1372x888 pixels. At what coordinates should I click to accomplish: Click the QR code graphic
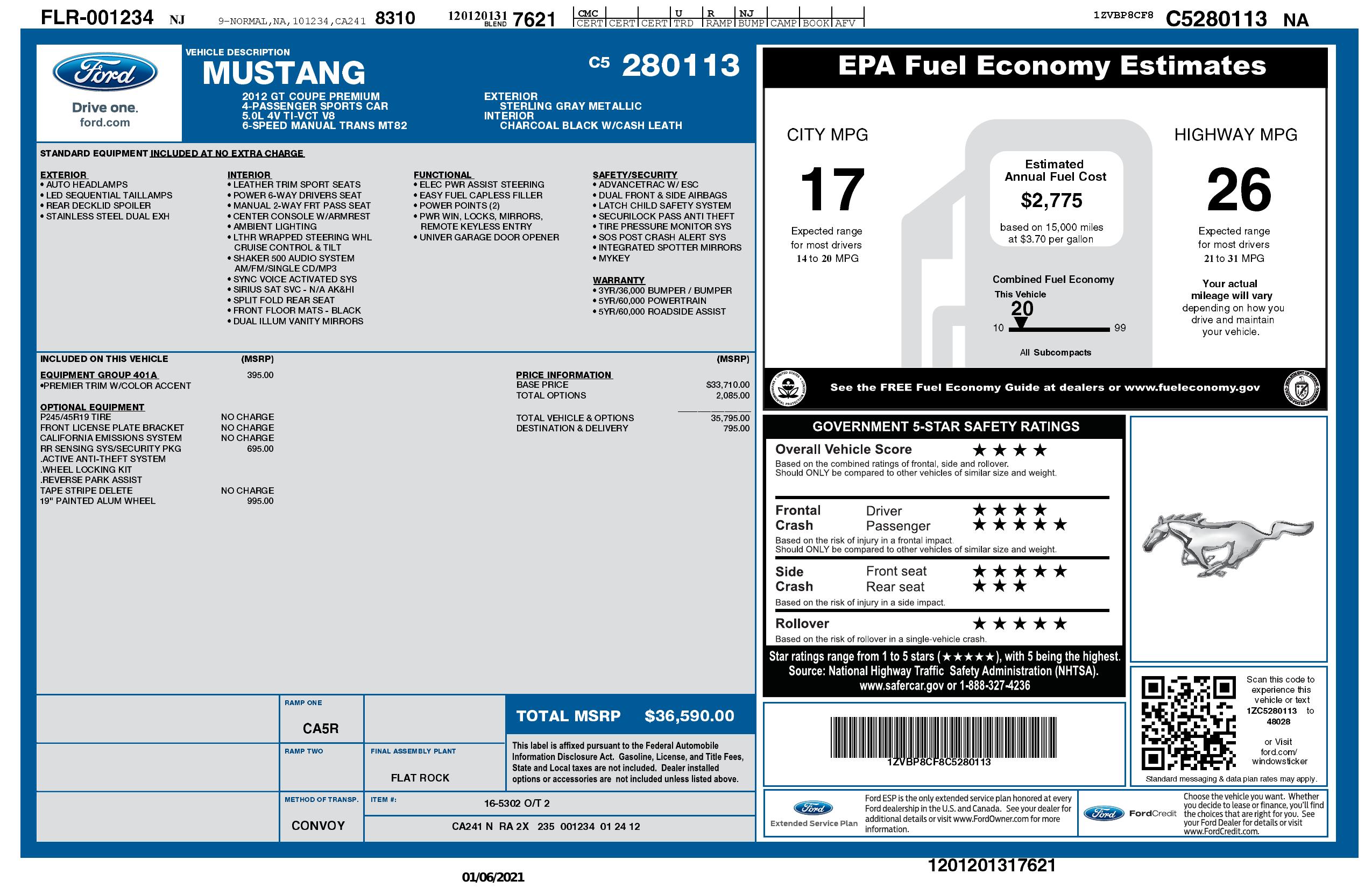[1189, 723]
